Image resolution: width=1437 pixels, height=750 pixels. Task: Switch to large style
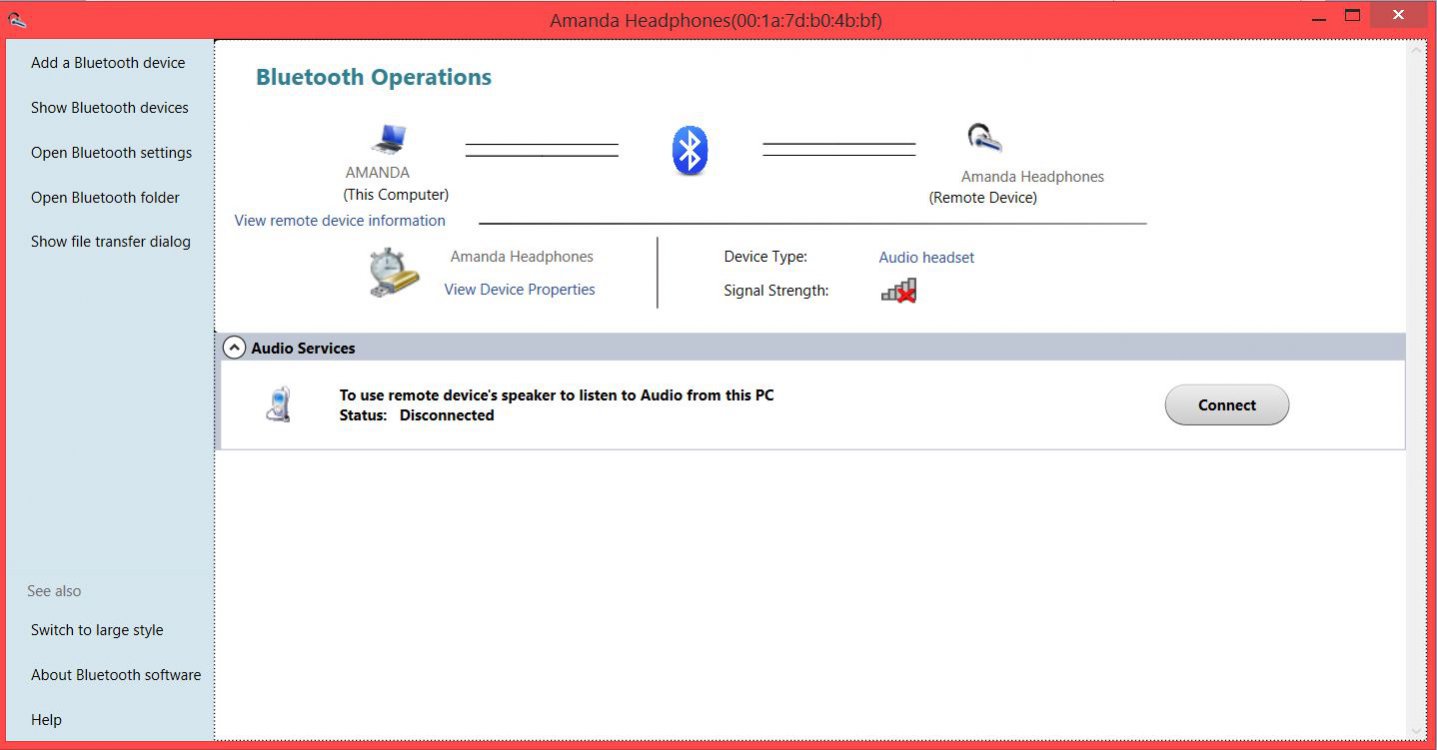point(97,630)
